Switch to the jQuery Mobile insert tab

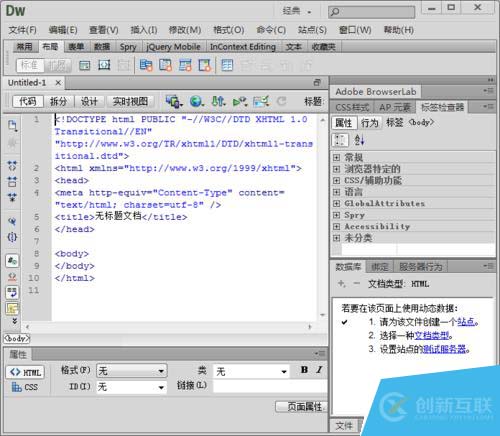click(173, 47)
